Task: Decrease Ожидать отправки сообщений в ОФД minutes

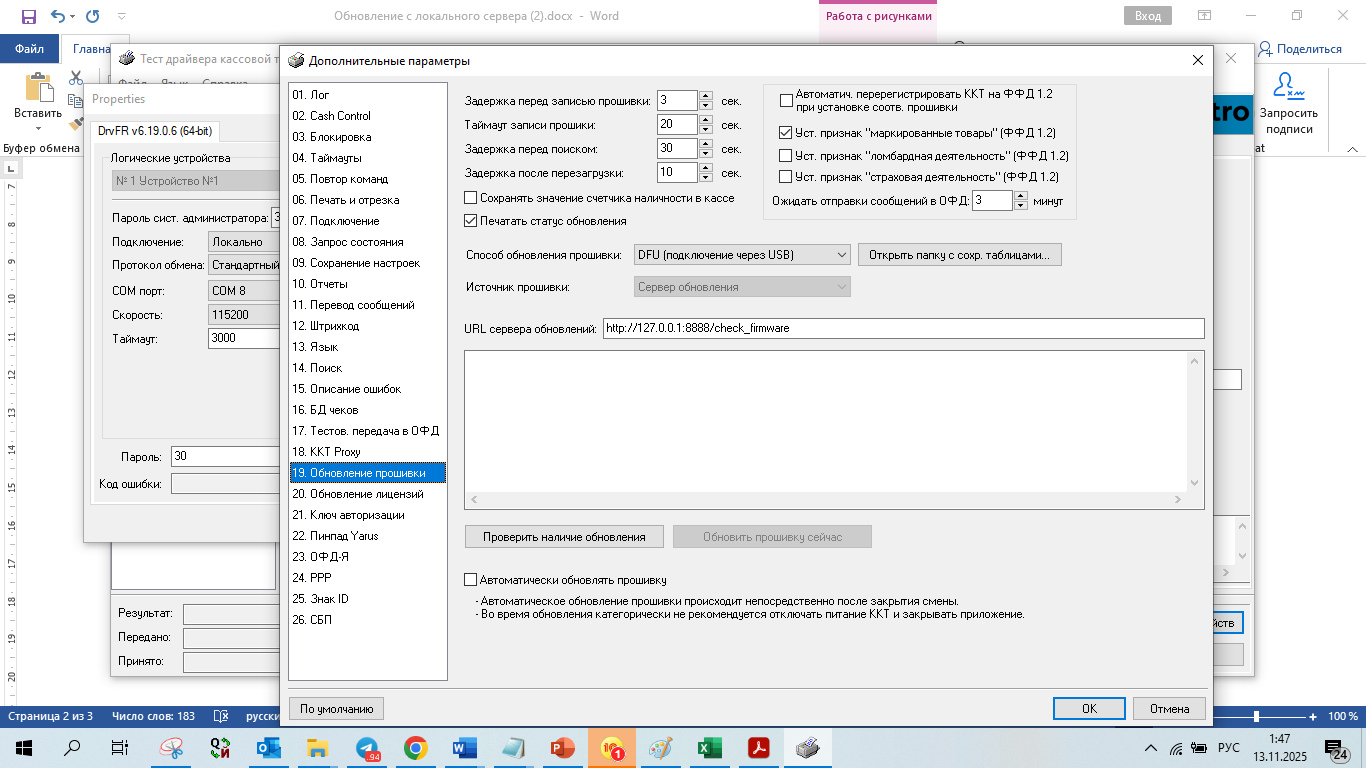Action: tap(1021, 206)
